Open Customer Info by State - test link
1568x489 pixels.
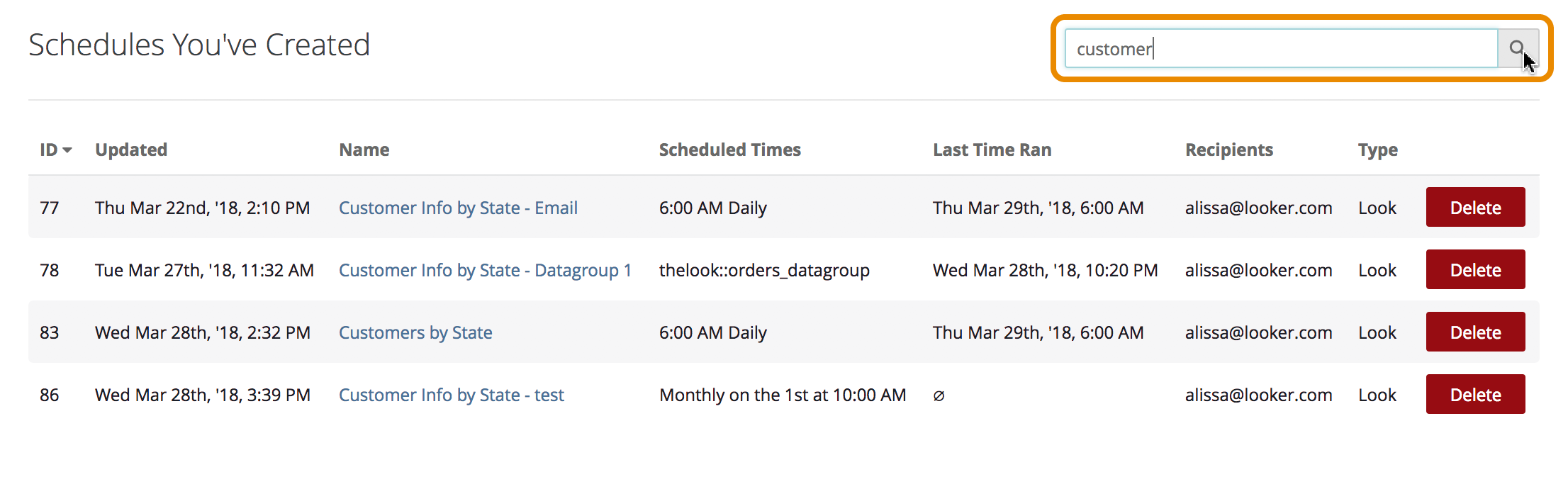pos(452,395)
